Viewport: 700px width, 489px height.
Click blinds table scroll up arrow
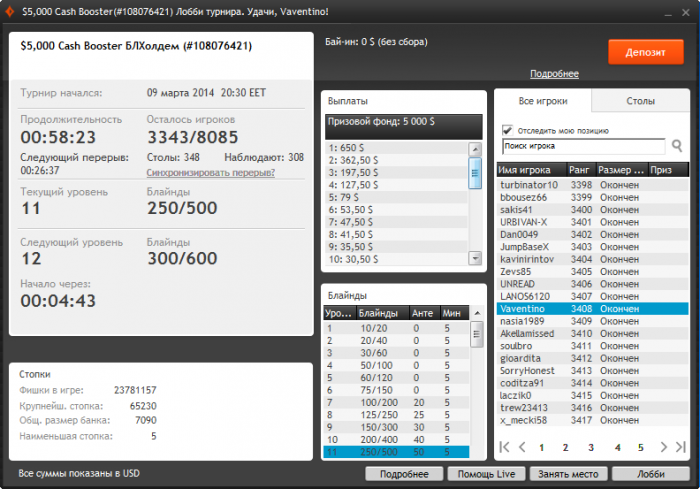(477, 313)
